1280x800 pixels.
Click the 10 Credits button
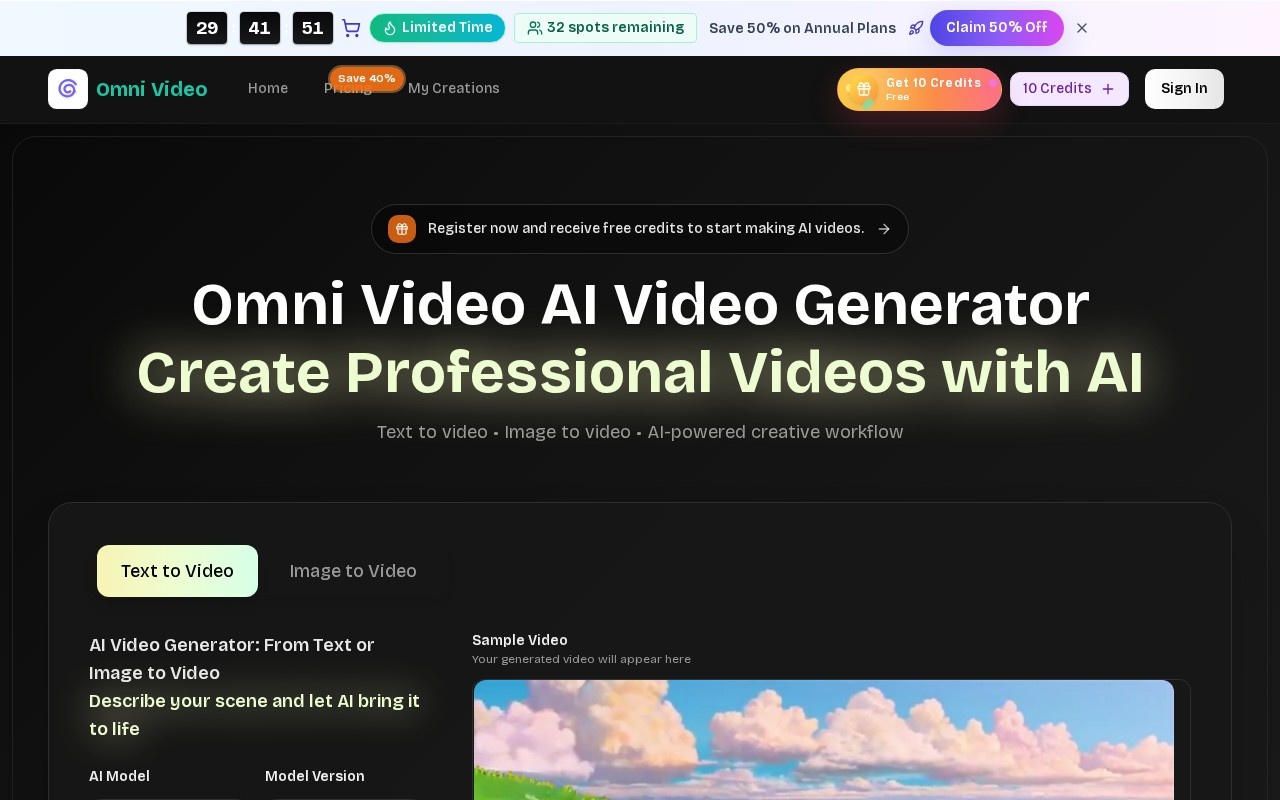coord(1069,89)
